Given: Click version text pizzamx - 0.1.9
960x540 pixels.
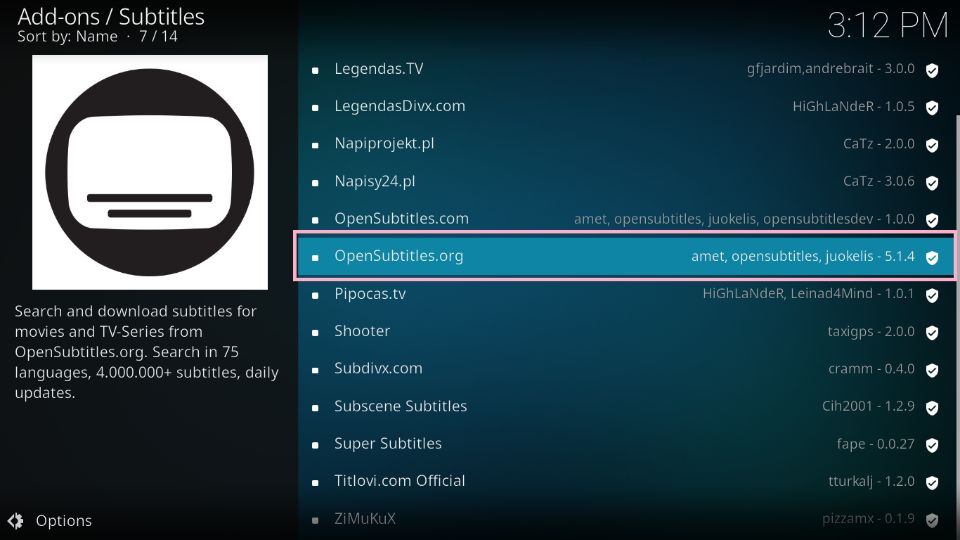Looking at the screenshot, I should tap(868, 519).
